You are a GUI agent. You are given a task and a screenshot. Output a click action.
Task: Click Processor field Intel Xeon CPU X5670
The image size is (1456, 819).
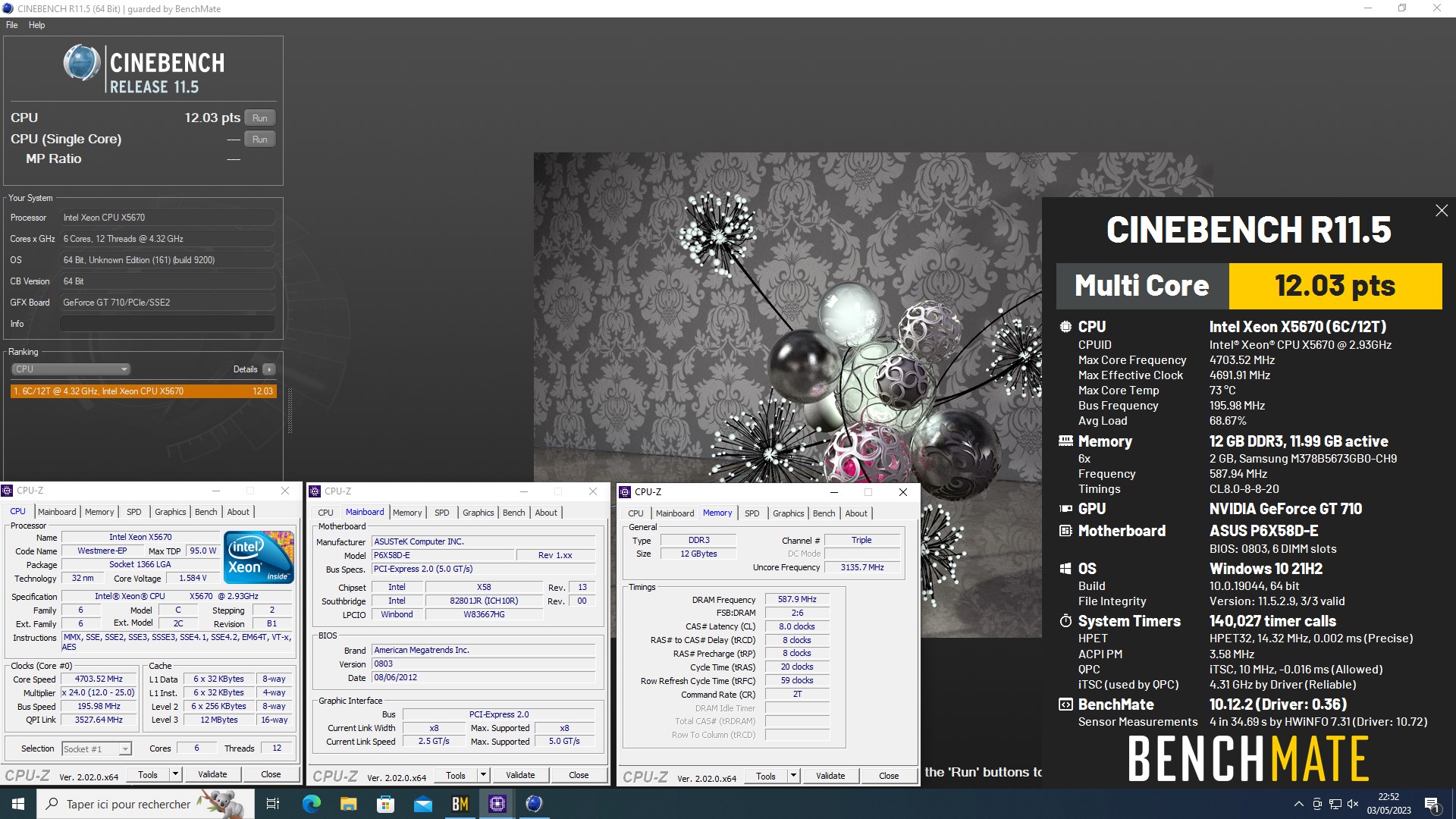point(168,218)
